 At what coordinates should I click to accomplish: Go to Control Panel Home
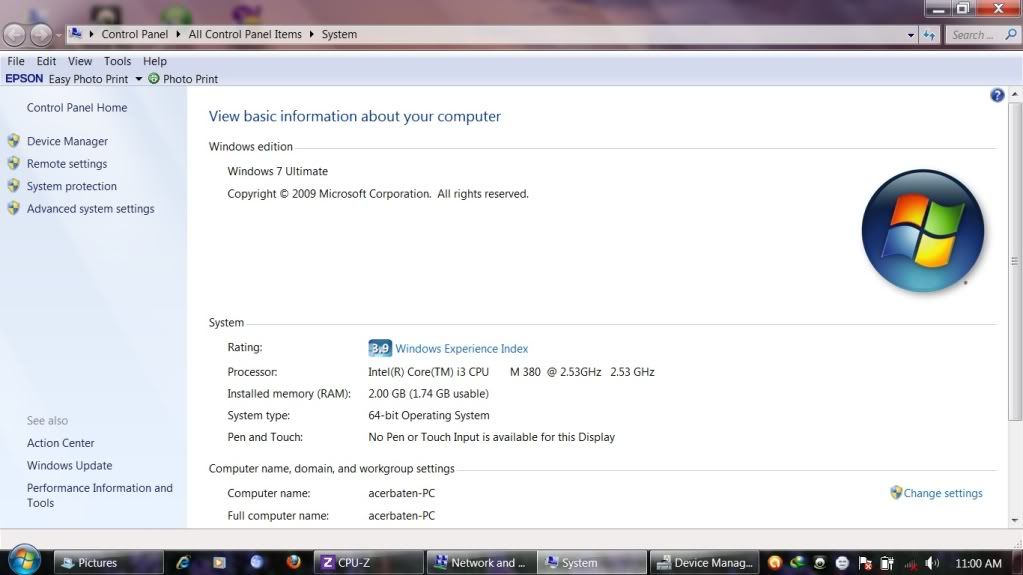[x=77, y=108]
